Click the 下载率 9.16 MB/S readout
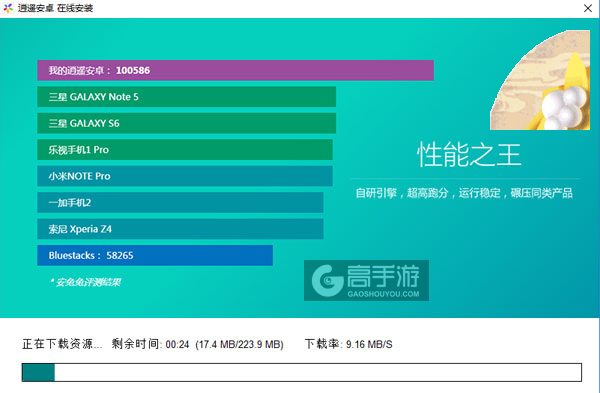The width and height of the screenshot is (600, 393). pos(348,344)
